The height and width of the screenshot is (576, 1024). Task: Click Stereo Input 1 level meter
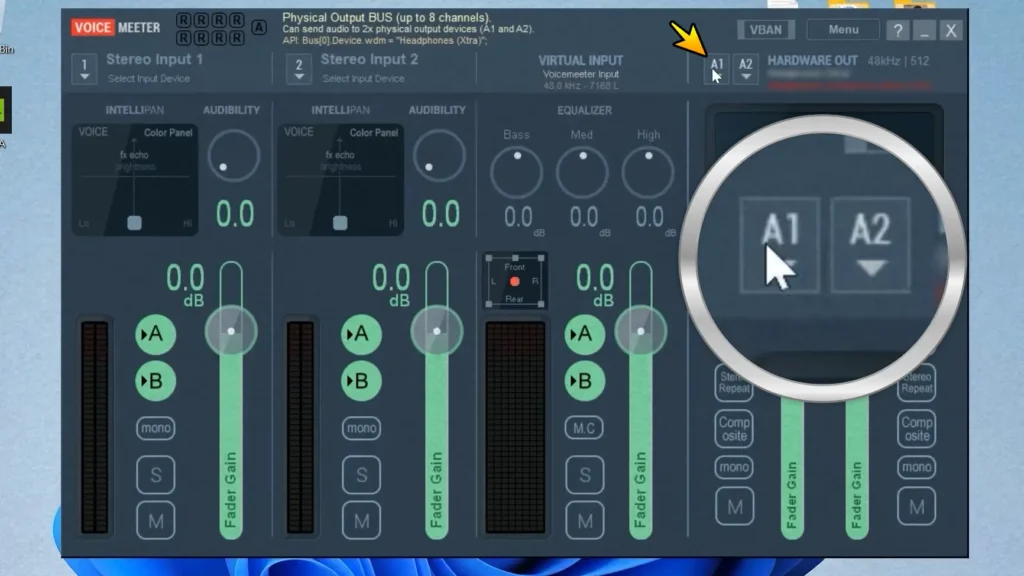click(x=95, y=427)
